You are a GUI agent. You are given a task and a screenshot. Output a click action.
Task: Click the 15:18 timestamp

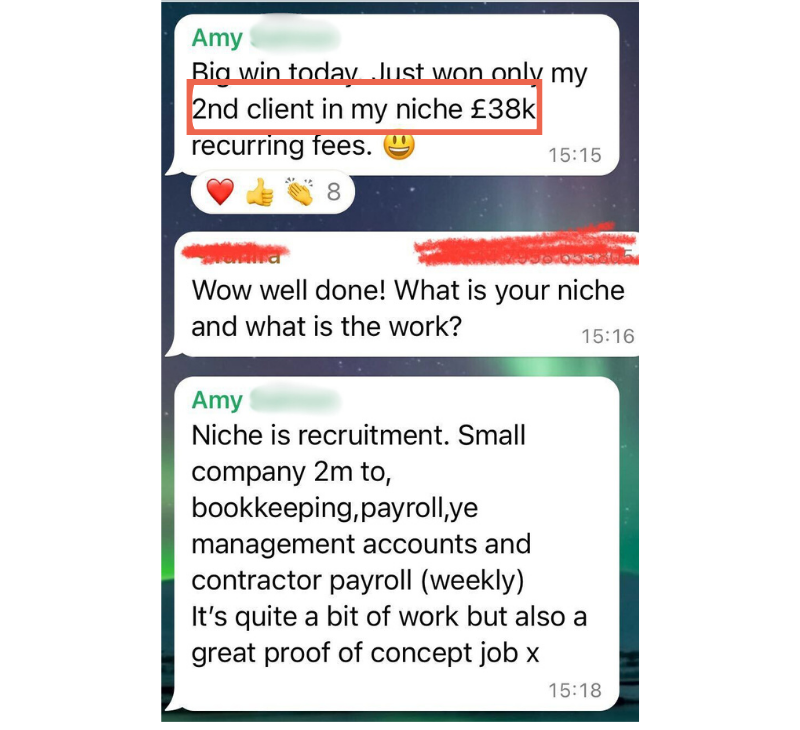click(x=575, y=691)
